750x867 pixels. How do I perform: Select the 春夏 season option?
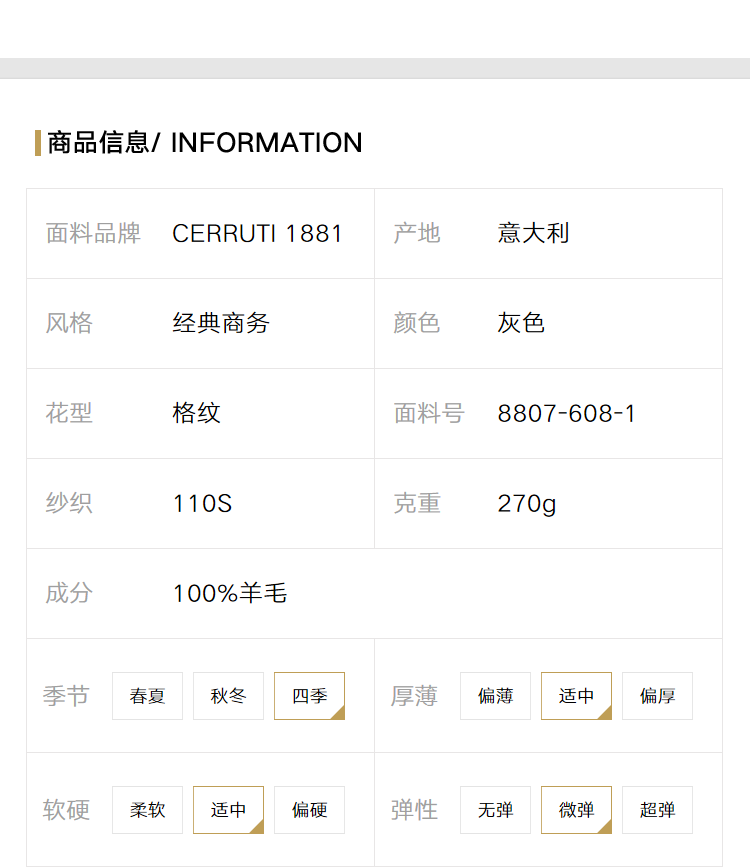(x=147, y=696)
